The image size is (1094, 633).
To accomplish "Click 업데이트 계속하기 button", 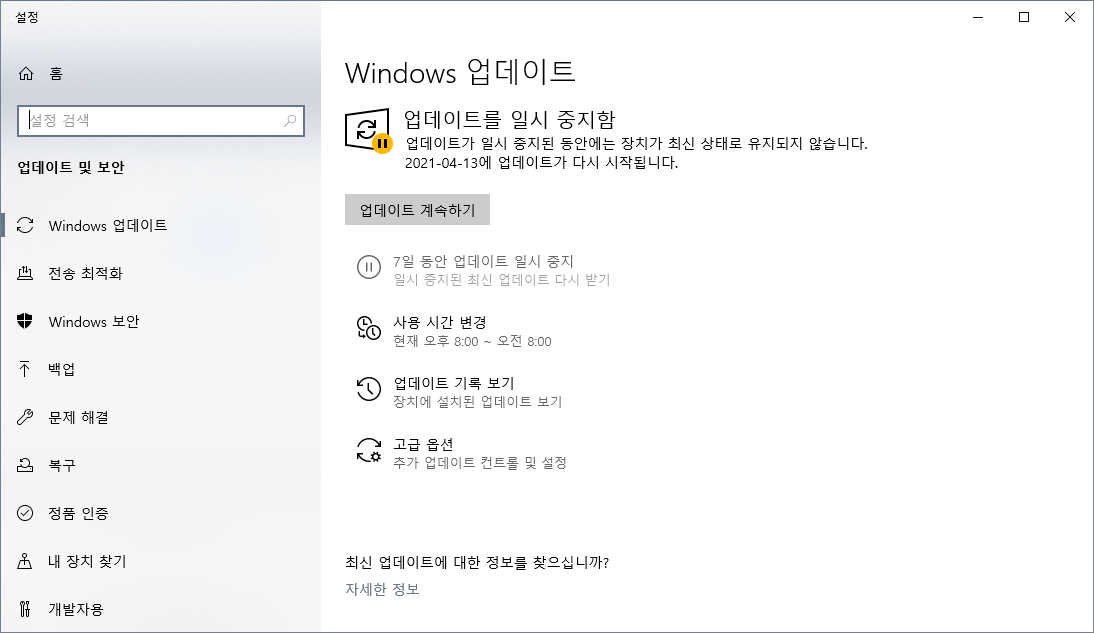I will click(x=417, y=209).
